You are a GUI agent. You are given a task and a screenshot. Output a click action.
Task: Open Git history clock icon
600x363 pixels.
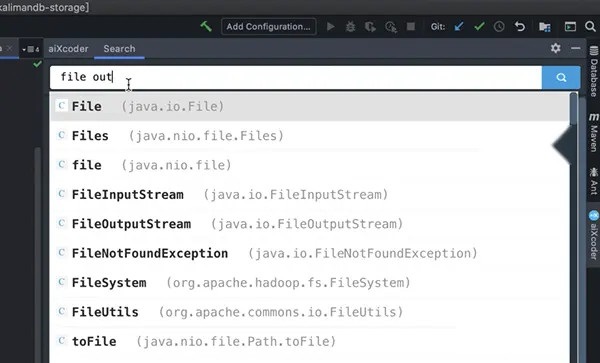499,26
